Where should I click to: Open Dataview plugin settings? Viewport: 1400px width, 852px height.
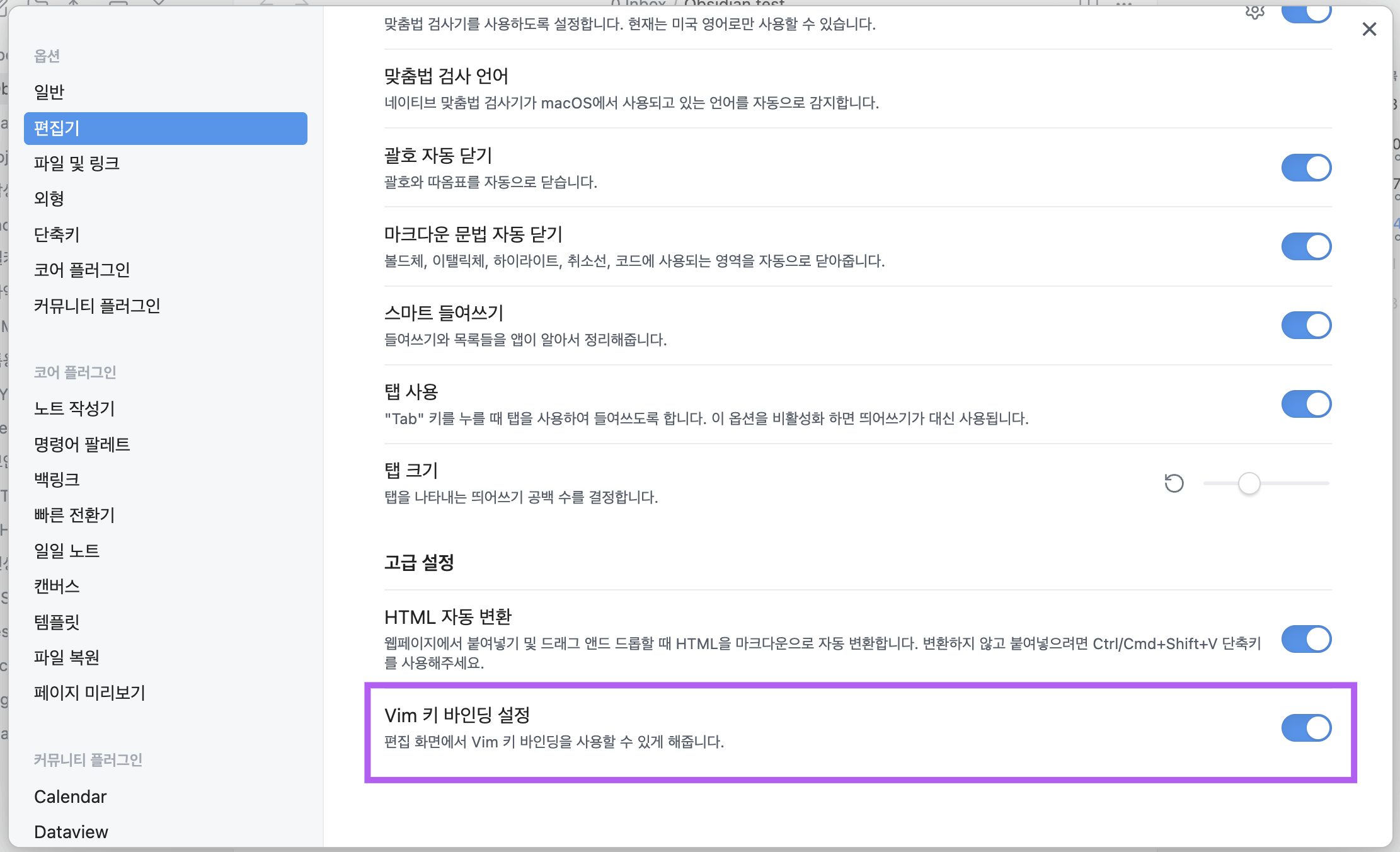click(x=71, y=832)
